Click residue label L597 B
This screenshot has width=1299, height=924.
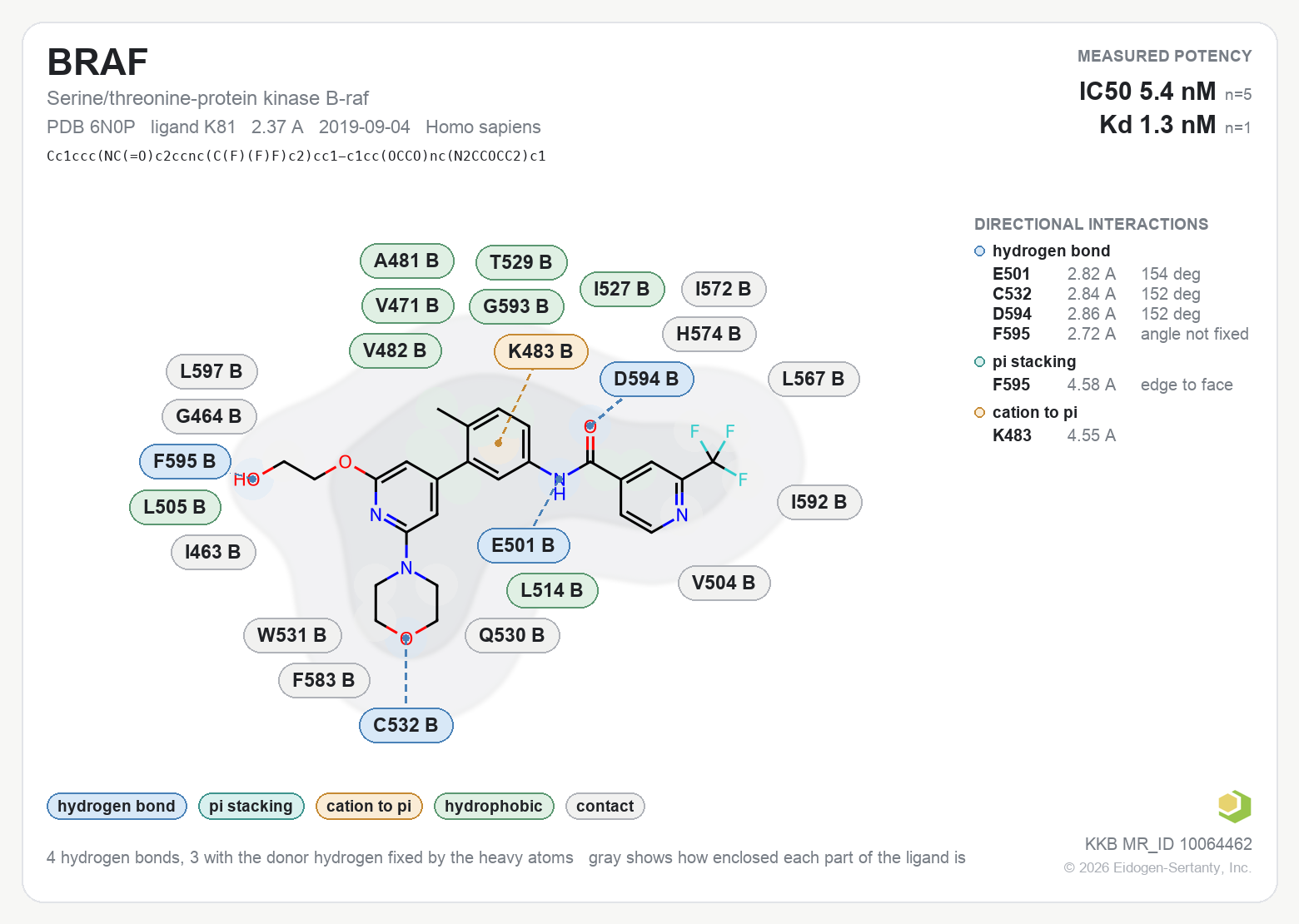click(212, 372)
